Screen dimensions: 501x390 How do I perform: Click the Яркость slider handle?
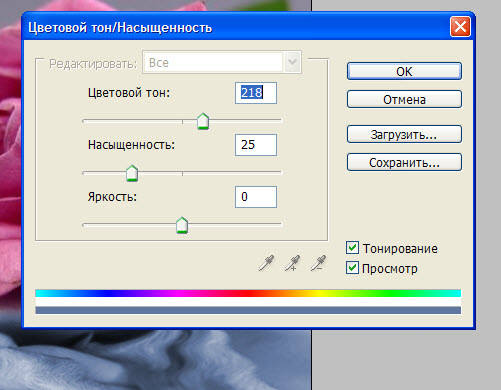tap(182, 225)
